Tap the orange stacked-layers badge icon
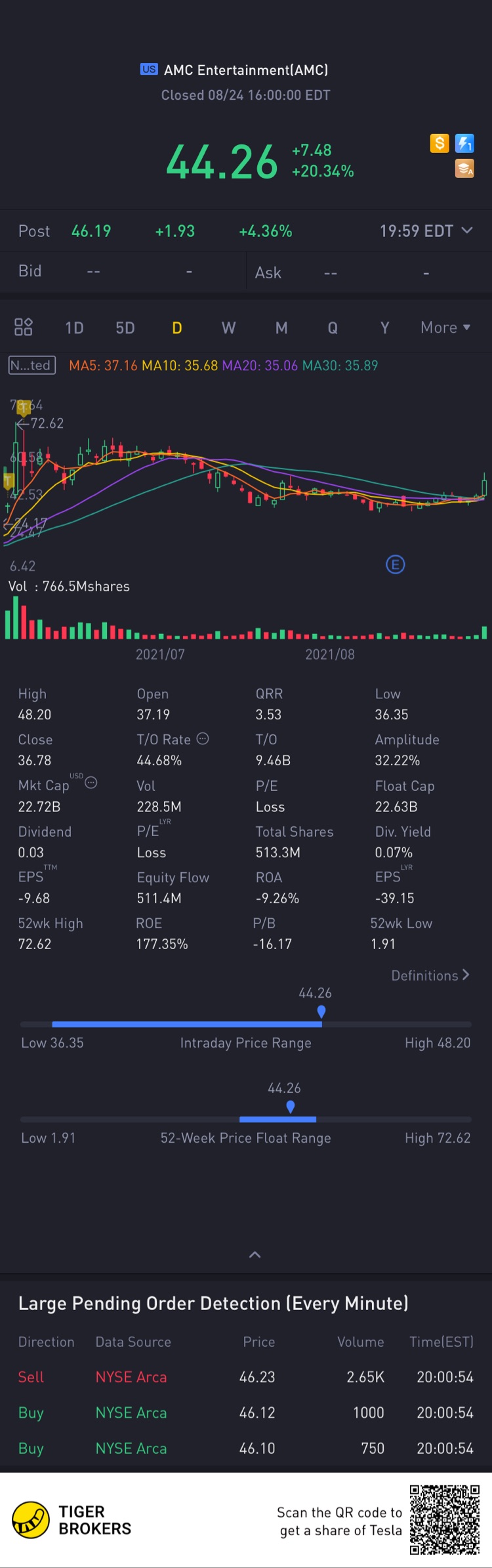This screenshot has height=1568, width=492. [x=464, y=169]
